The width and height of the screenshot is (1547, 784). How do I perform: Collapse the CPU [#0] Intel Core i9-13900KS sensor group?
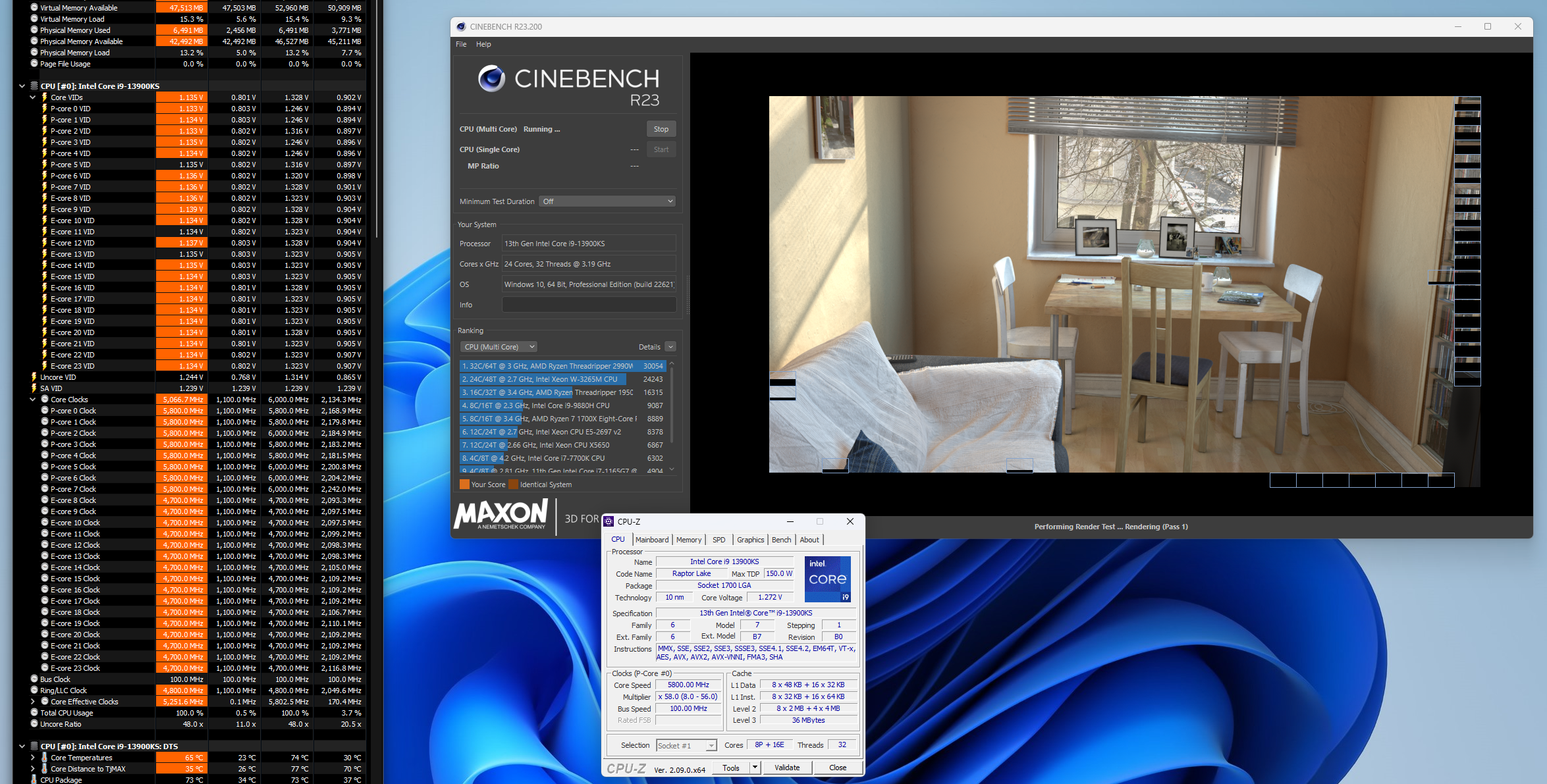pos(22,86)
